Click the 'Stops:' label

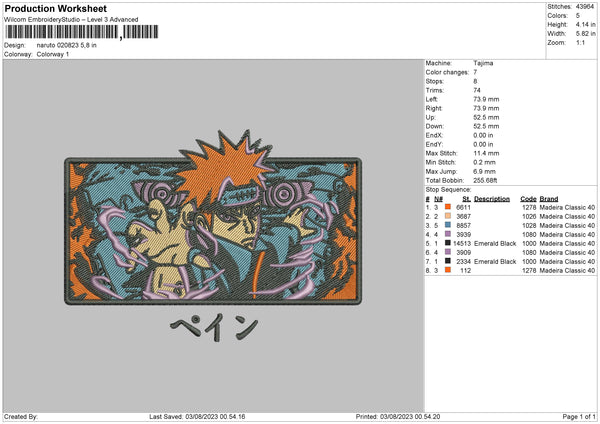click(x=435, y=81)
